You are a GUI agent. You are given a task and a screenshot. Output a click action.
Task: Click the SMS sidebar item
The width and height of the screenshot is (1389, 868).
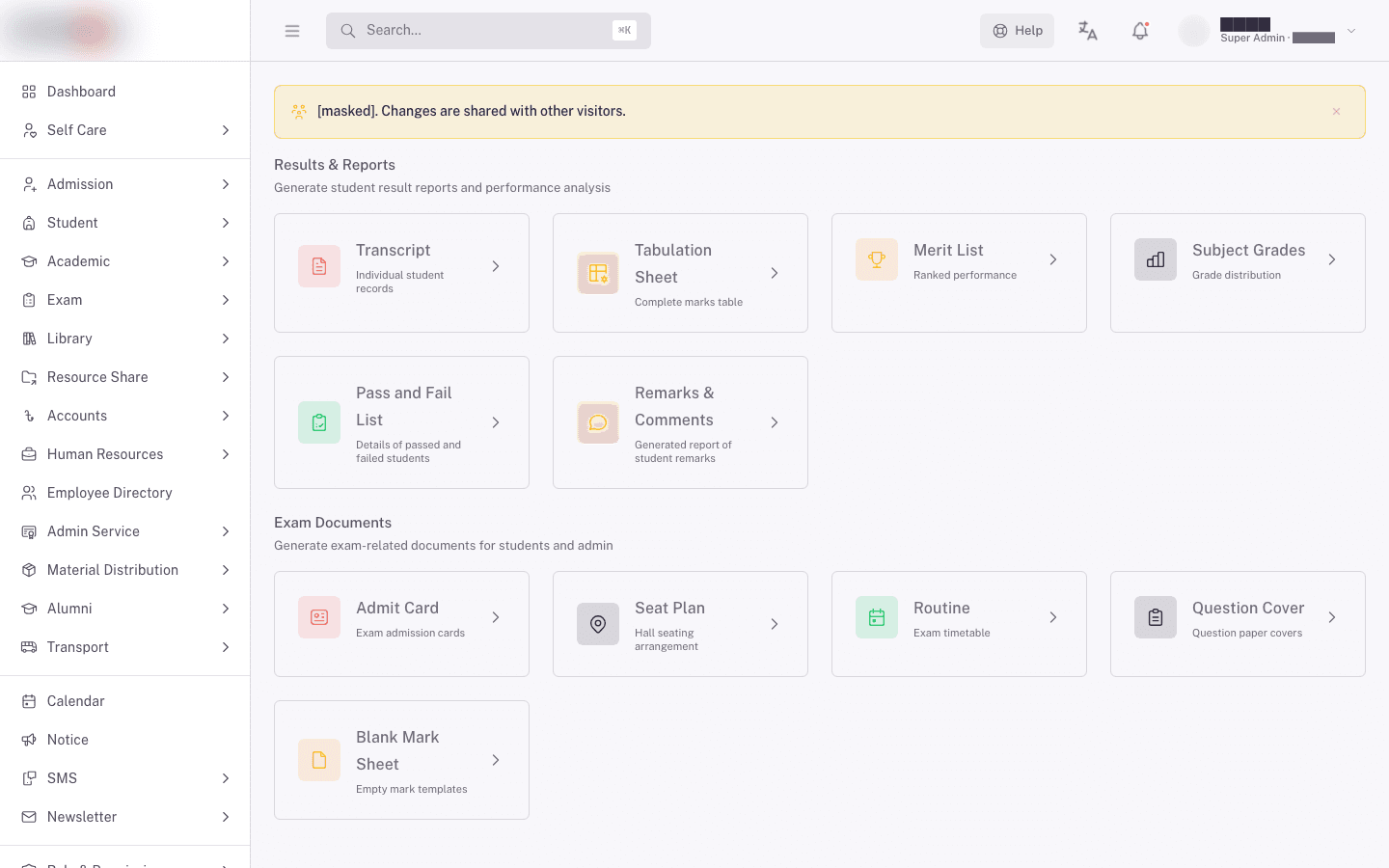pyautogui.click(x=125, y=778)
